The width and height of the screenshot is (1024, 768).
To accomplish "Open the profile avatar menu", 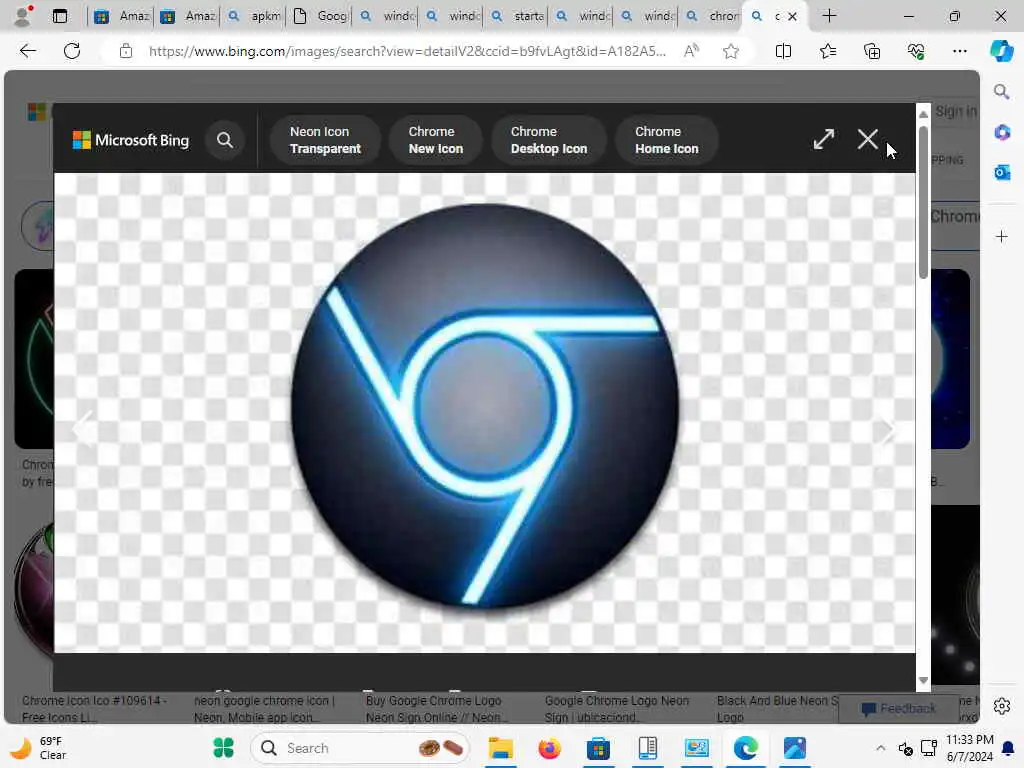I will click(24, 16).
